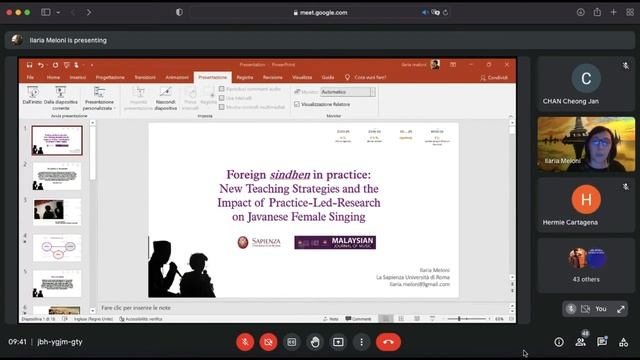Screen dimensions: 640x360
Task: Toggle Mostra controlli multimediali checkbox
Action: pos(222,107)
